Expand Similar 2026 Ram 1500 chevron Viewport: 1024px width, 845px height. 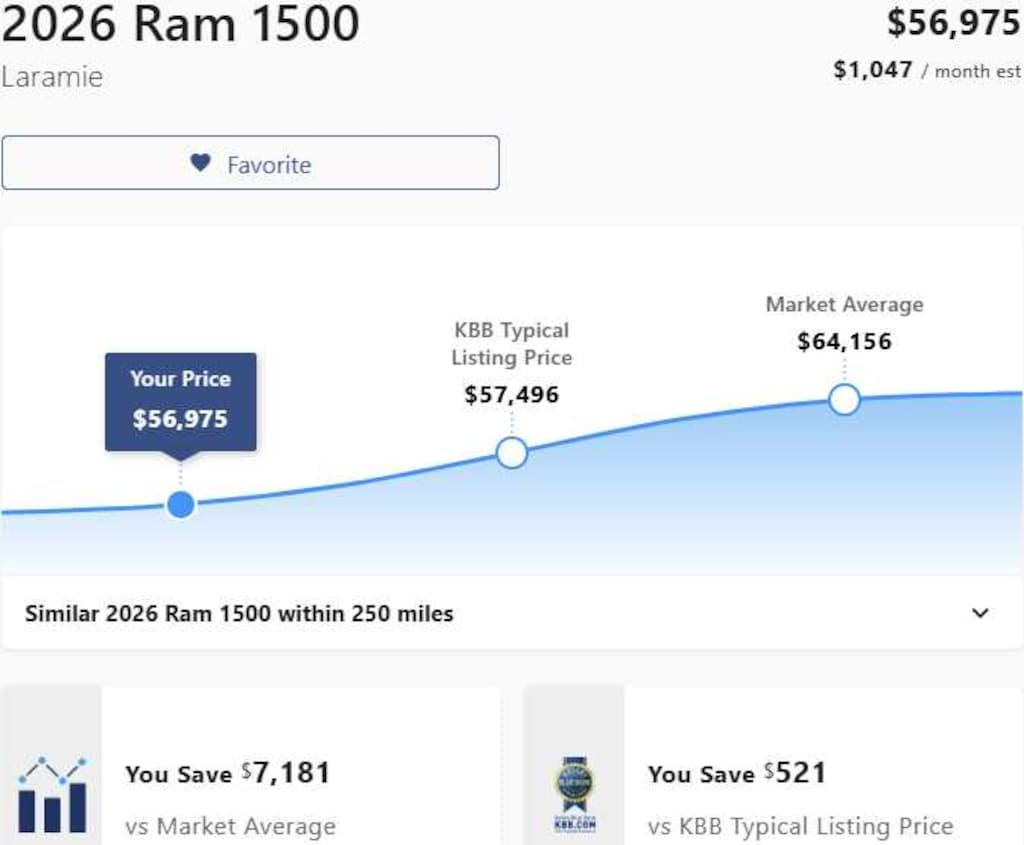[980, 613]
